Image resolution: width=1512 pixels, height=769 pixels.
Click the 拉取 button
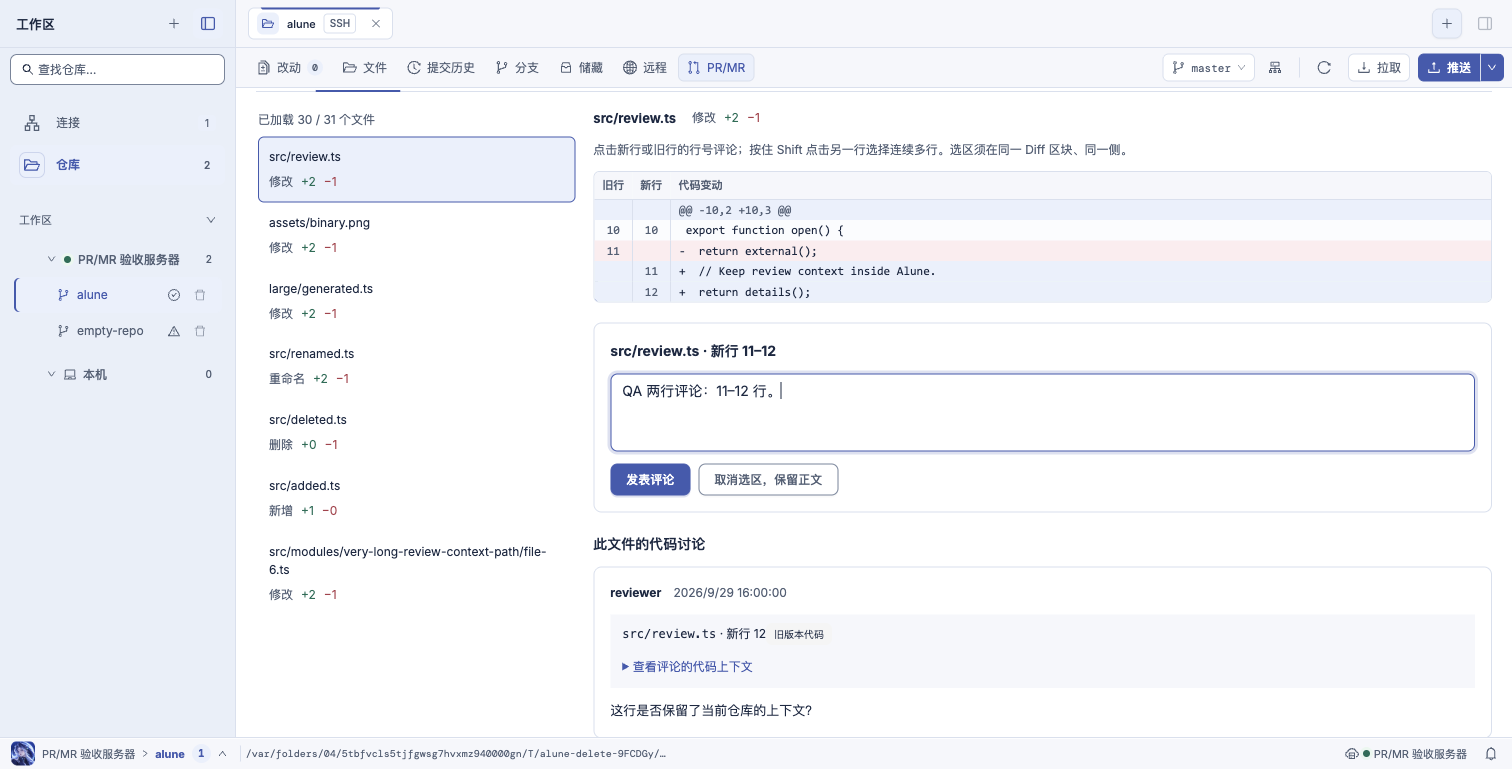point(1379,68)
